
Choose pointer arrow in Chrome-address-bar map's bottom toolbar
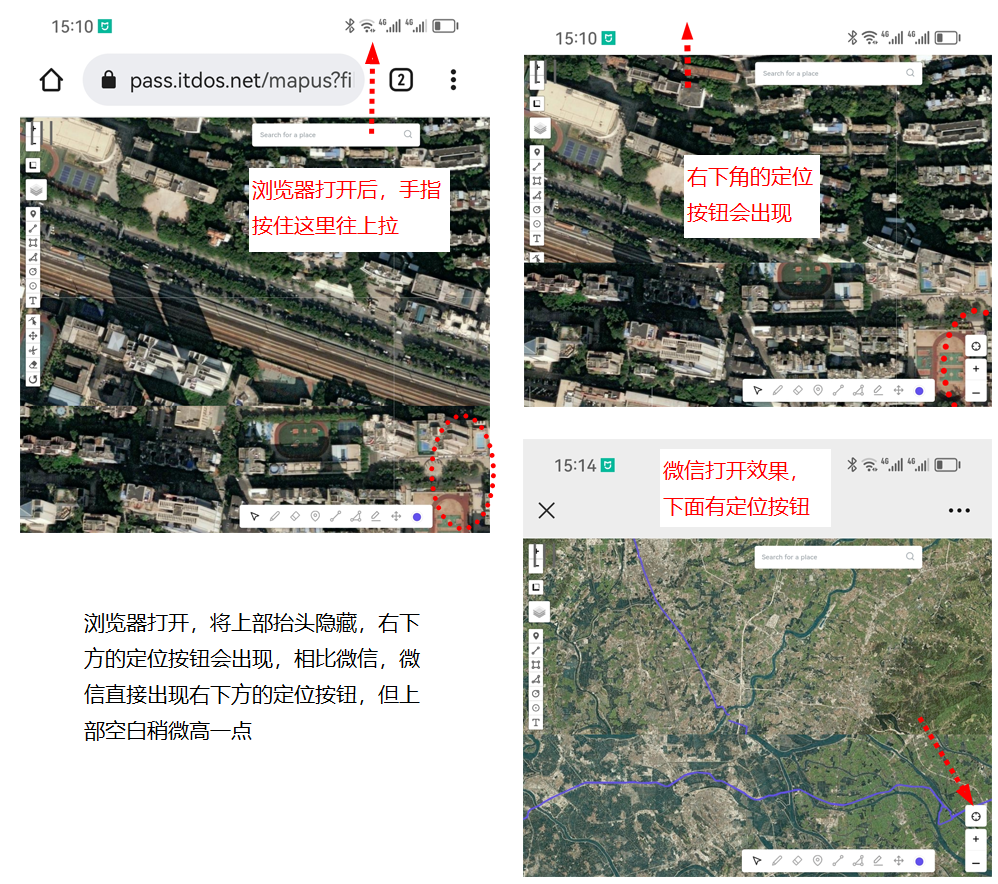(255, 516)
